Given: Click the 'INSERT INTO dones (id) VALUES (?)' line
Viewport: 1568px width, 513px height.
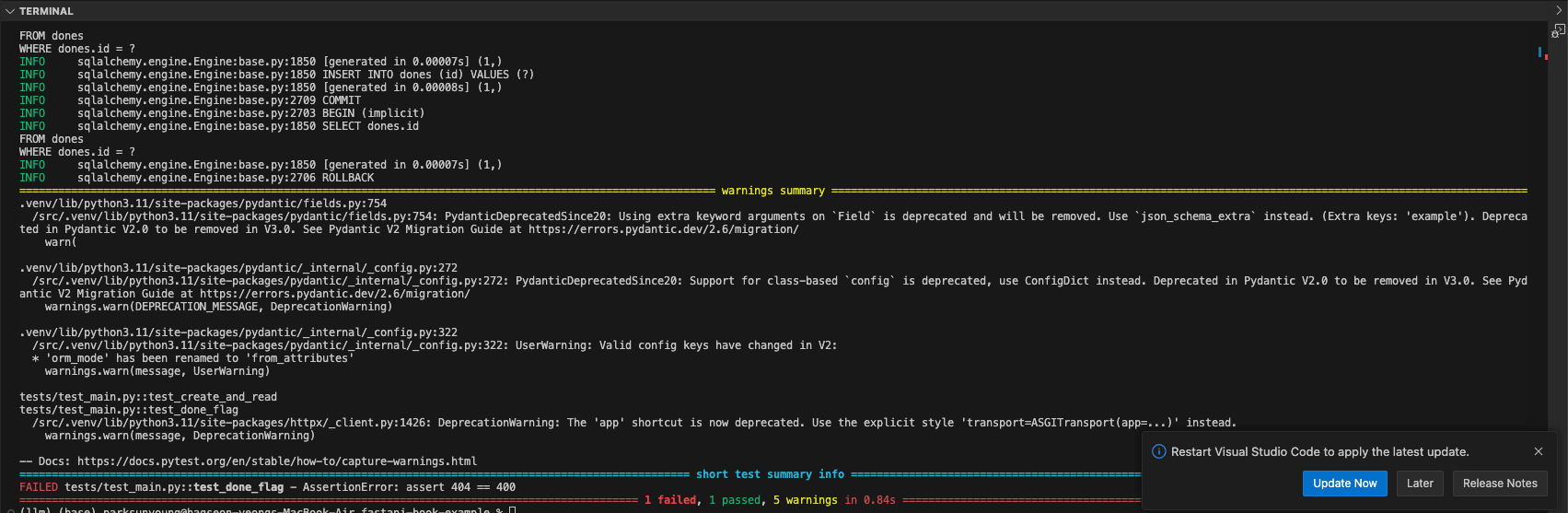Looking at the screenshot, I should click(x=276, y=75).
